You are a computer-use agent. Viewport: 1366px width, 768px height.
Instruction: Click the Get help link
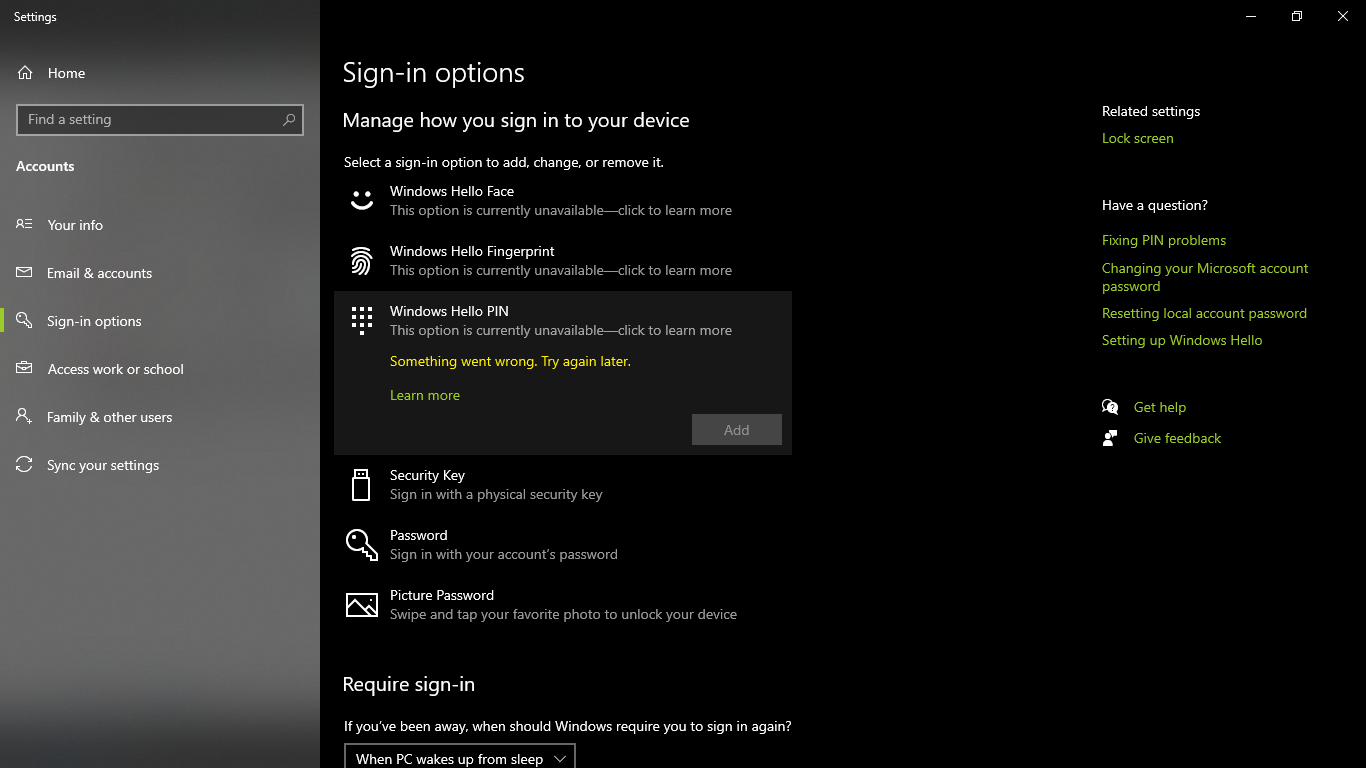[x=1160, y=407]
